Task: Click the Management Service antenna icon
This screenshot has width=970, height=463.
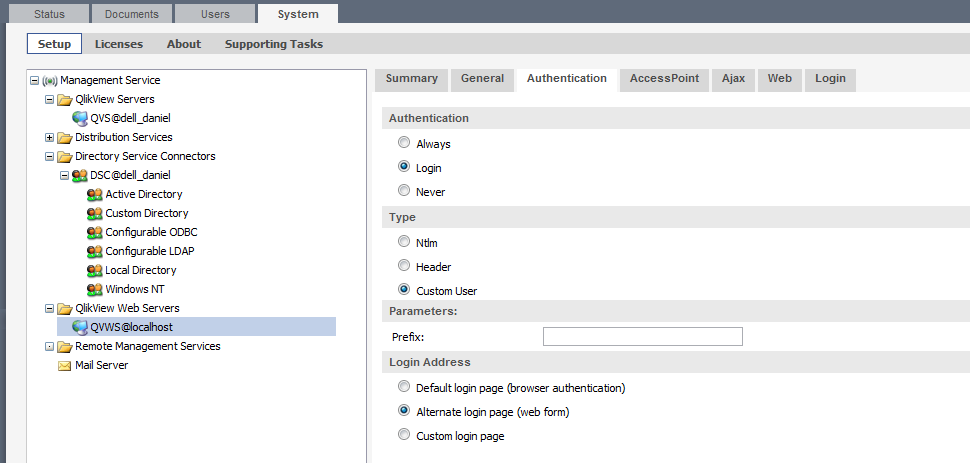Action: pos(50,80)
